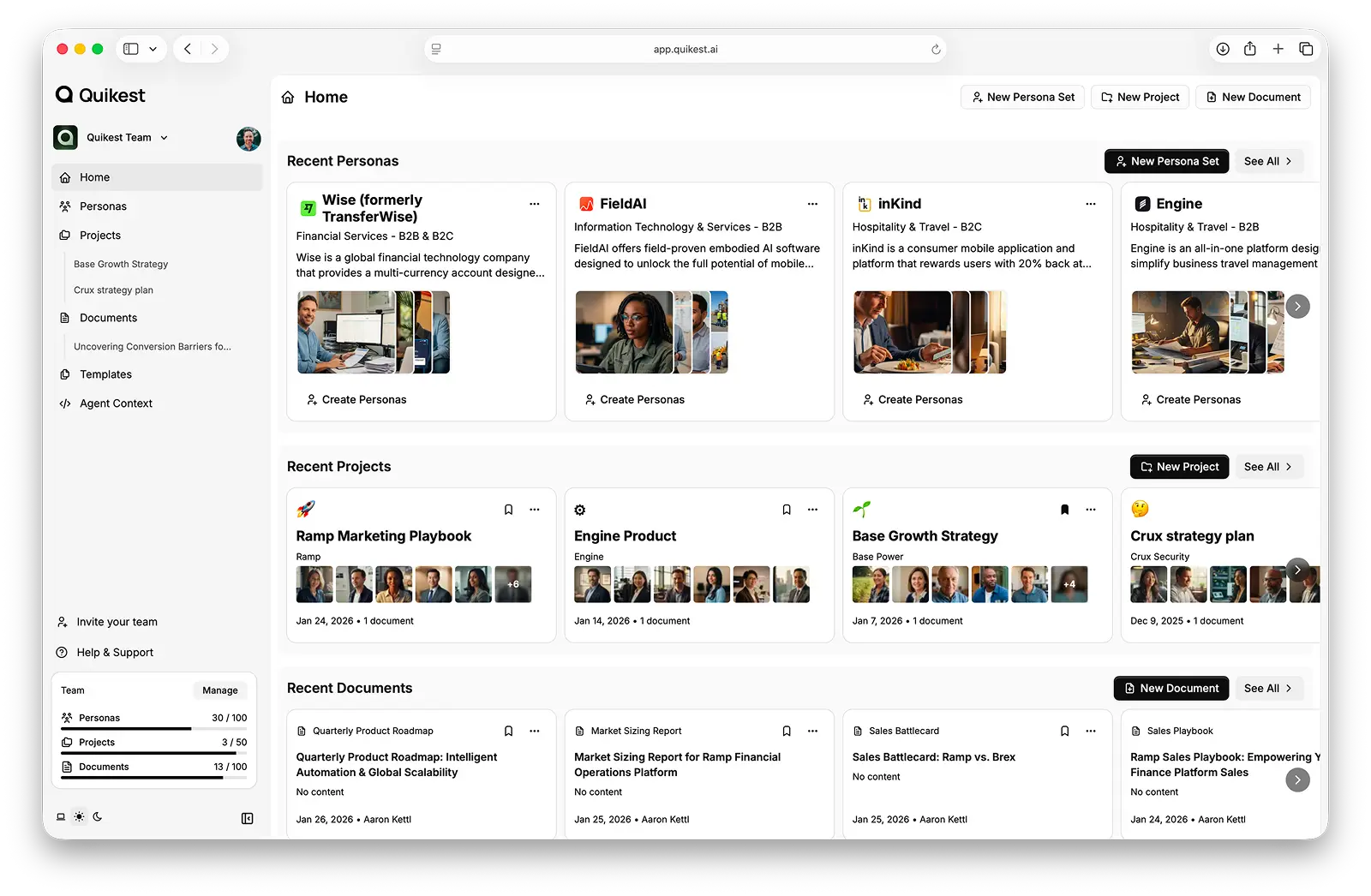
Task: Click the browser share icon
Action: click(x=1250, y=49)
